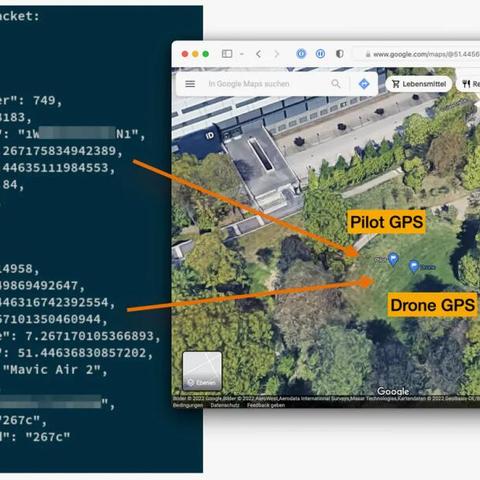
Task: Go back with the browser back arrow
Action: 259,54
